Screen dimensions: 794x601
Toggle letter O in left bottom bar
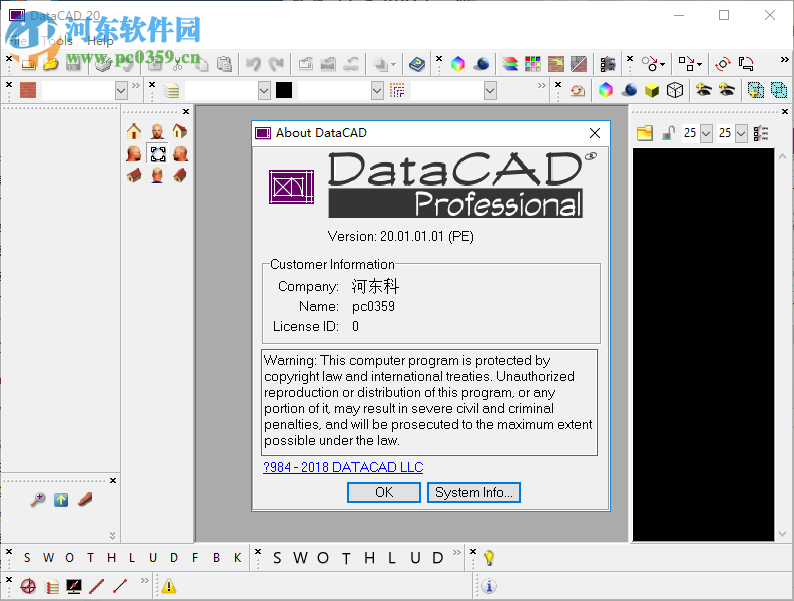point(69,557)
